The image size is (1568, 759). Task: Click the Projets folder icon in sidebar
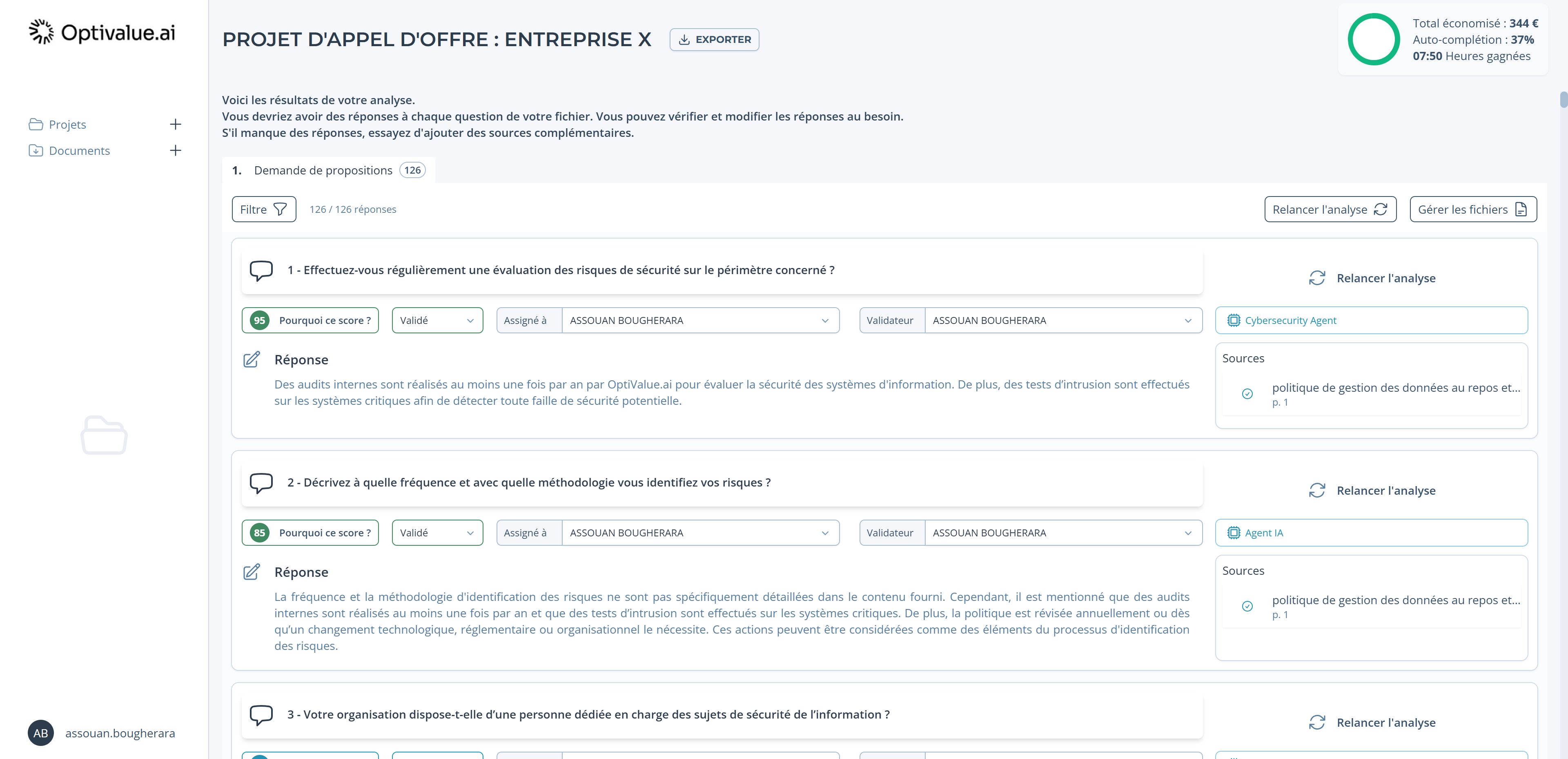36,124
